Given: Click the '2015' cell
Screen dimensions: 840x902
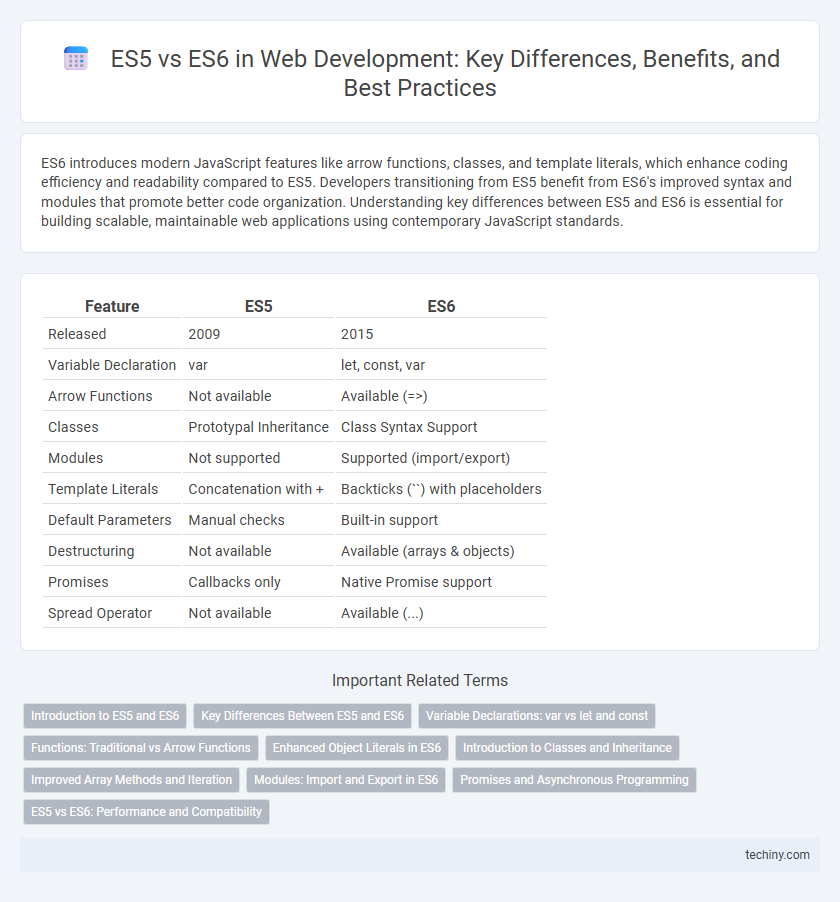Looking at the screenshot, I should point(441,334).
